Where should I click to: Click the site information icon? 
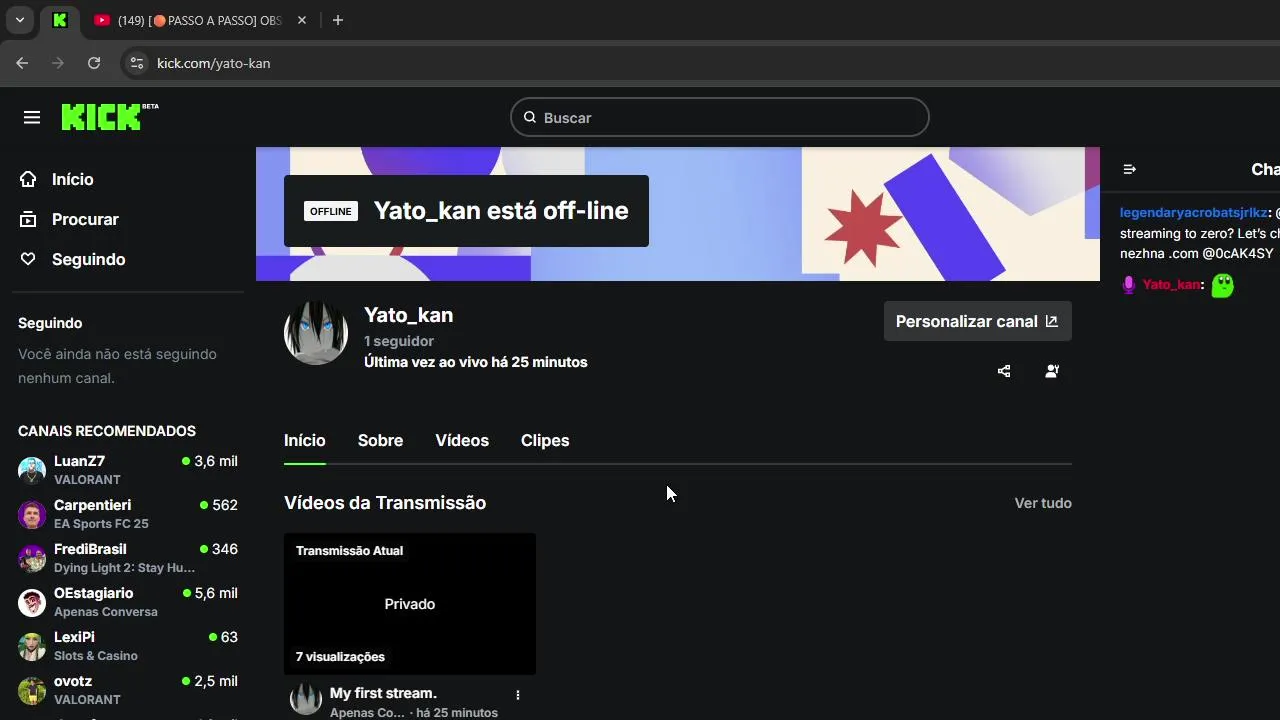pyautogui.click(x=137, y=63)
